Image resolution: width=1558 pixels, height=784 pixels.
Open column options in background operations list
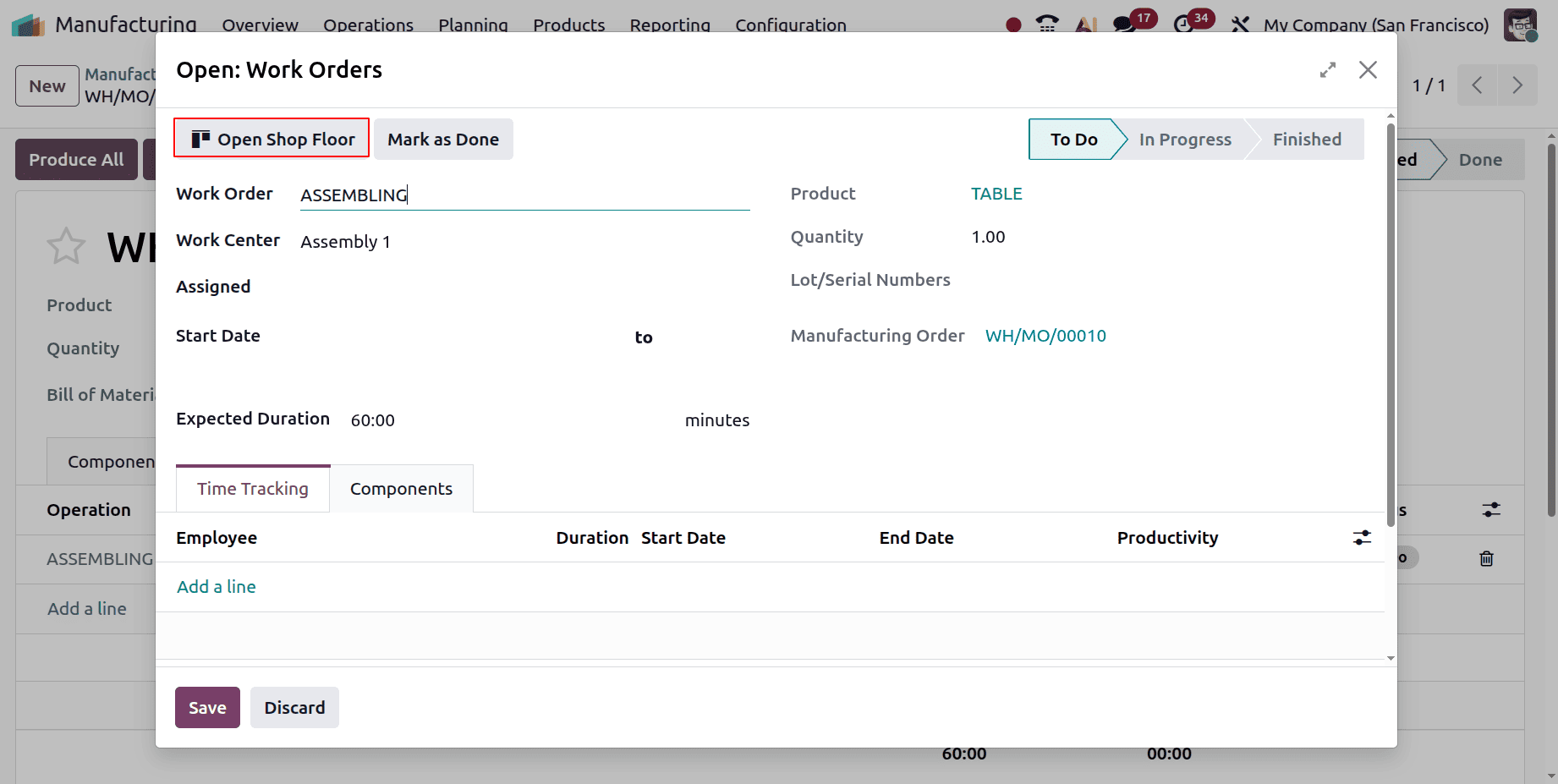pos(1491,510)
